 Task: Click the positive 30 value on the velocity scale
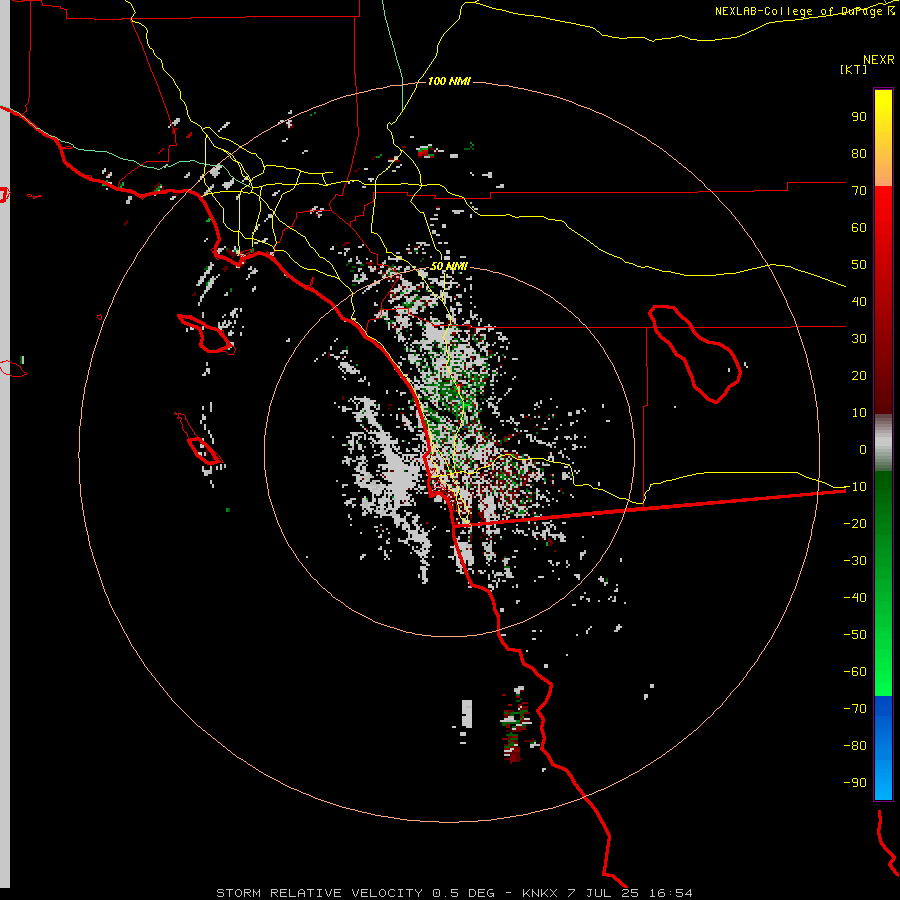click(859, 339)
